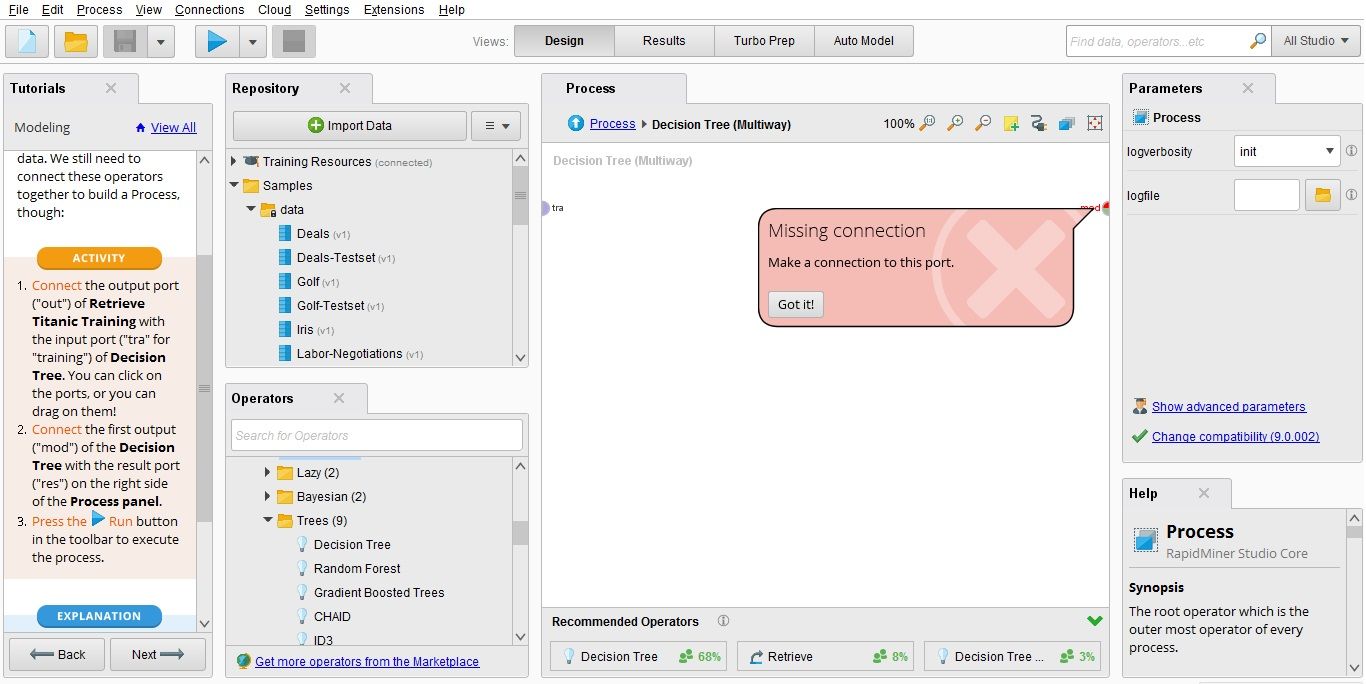Expand the Lazy (2) operator folder

pyautogui.click(x=267, y=472)
